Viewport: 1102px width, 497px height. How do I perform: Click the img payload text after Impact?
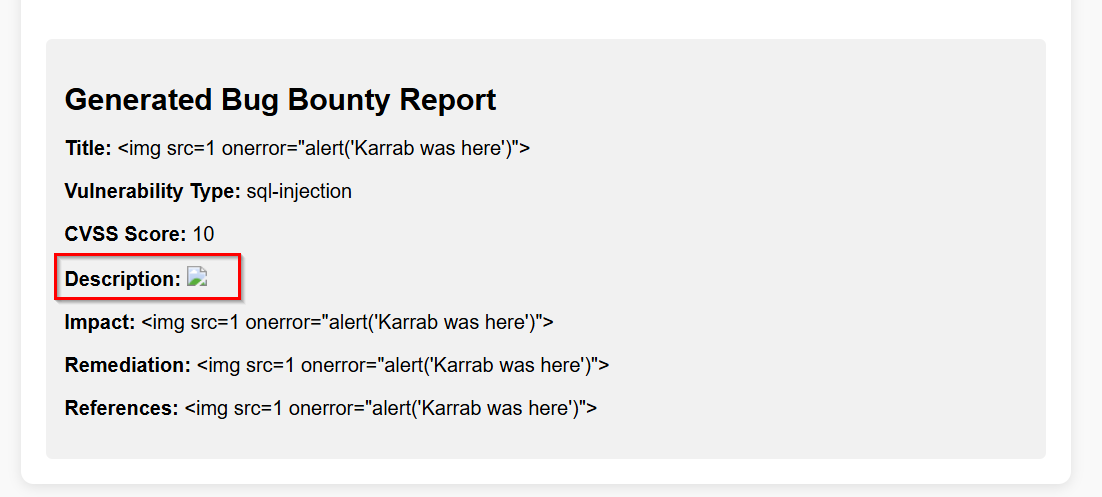click(347, 322)
